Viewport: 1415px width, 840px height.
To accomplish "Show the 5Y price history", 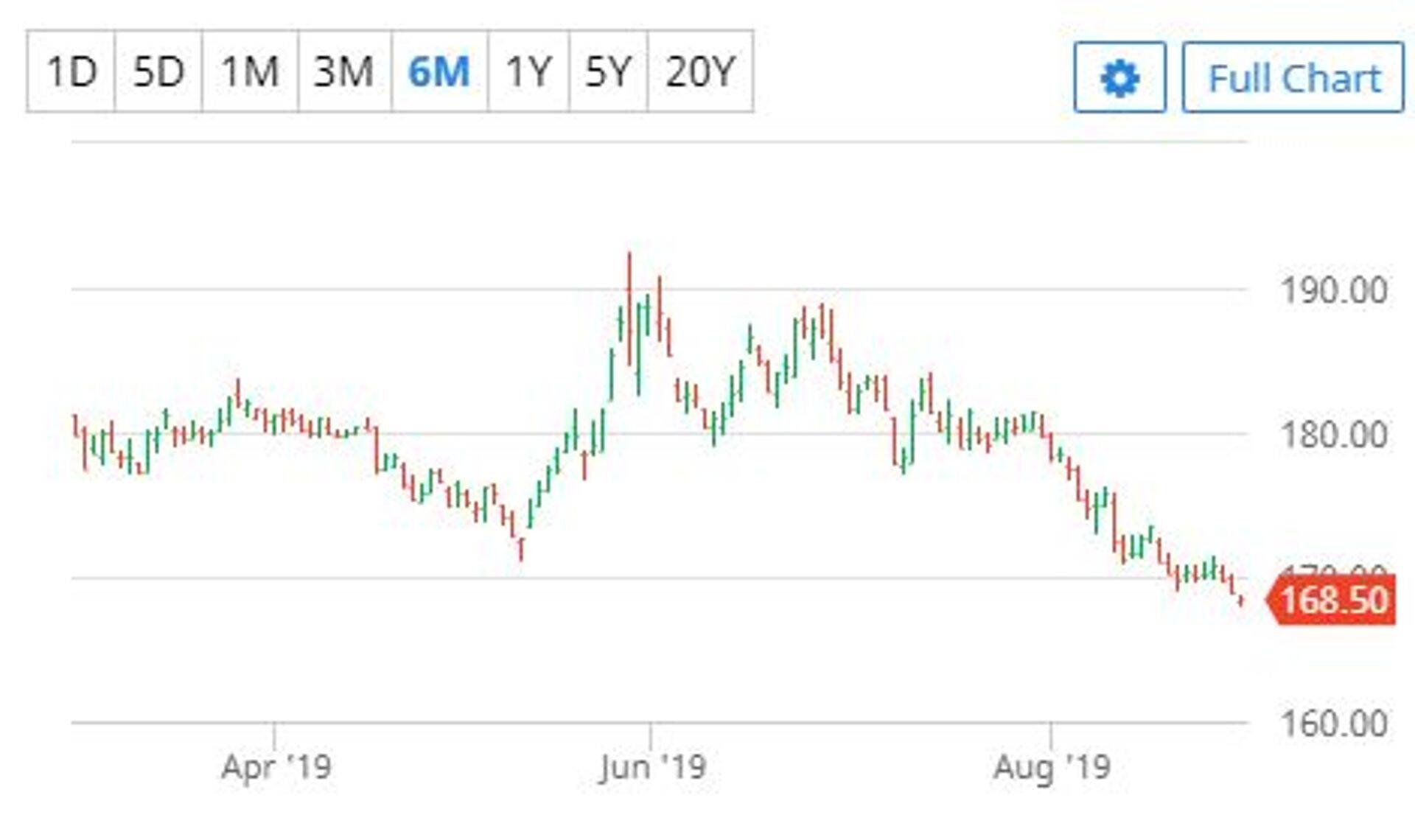I will [607, 71].
